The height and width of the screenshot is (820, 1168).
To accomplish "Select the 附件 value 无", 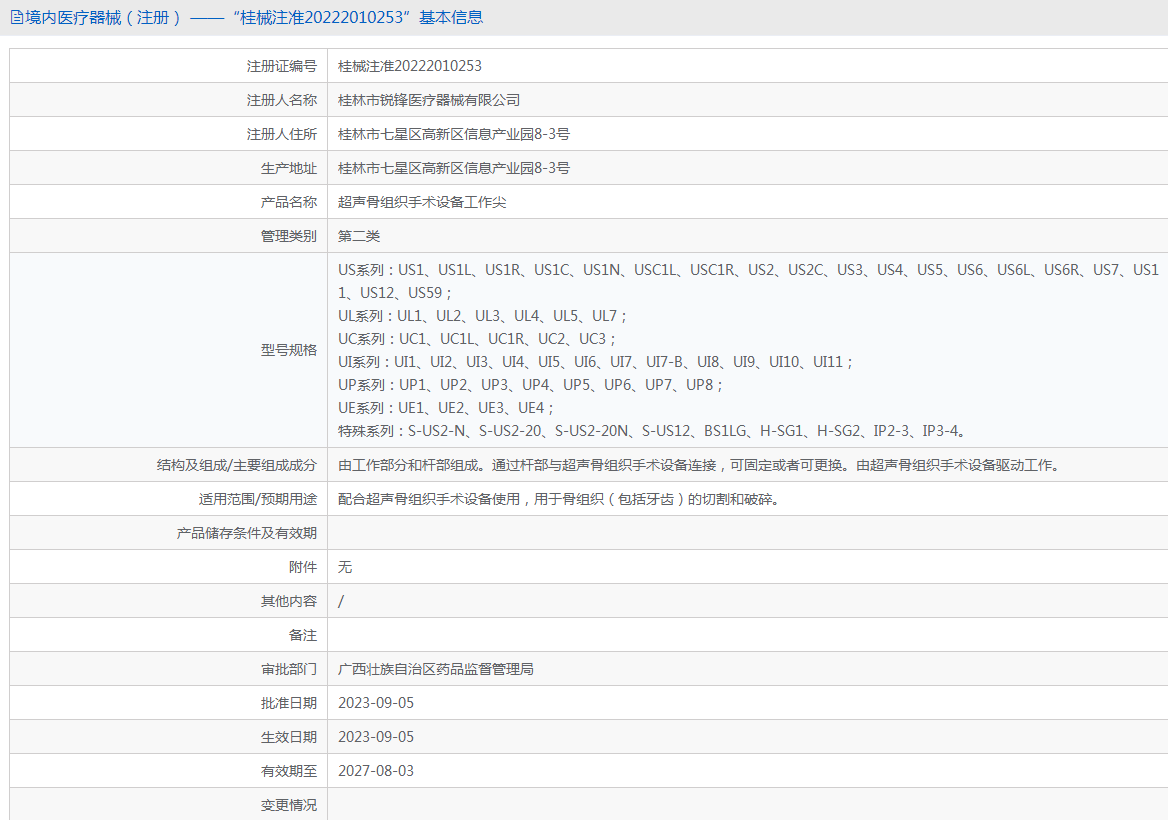I will pos(345,568).
